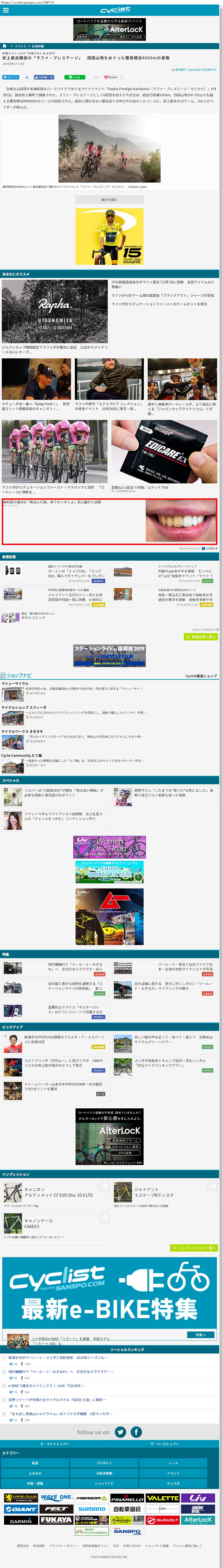The width and height of the screenshot is (223, 1568).
Task: Open イベント breadcrumb link
Action: click(x=20, y=46)
